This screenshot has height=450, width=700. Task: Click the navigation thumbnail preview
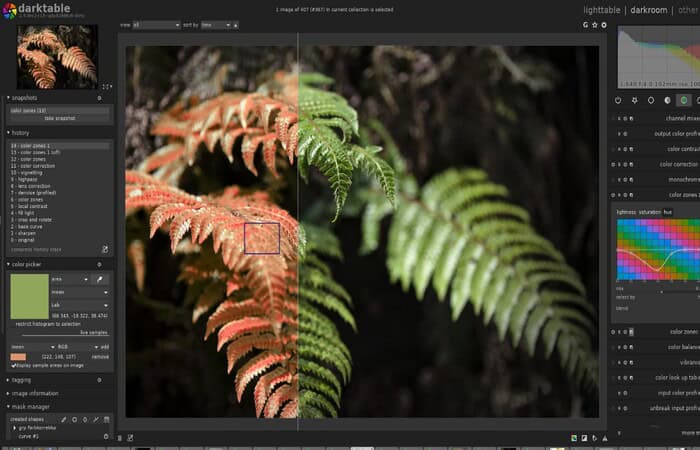57,57
